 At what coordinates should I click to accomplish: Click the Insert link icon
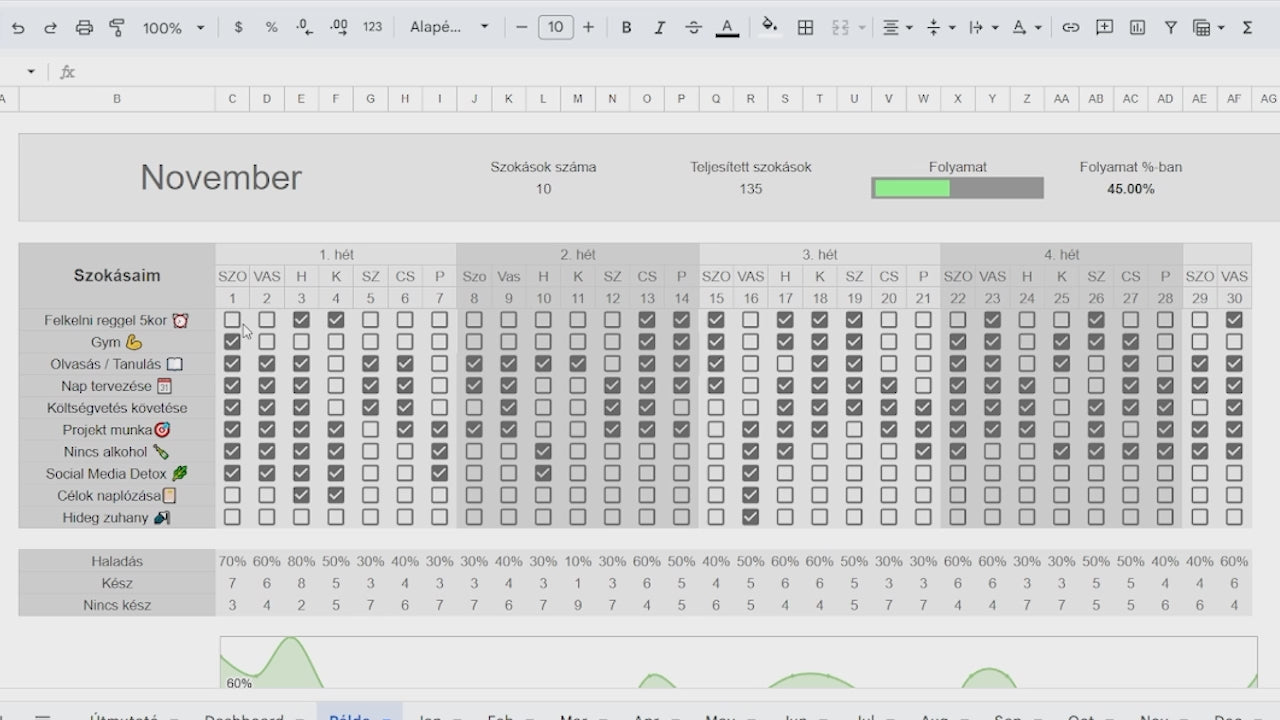coord(1070,28)
